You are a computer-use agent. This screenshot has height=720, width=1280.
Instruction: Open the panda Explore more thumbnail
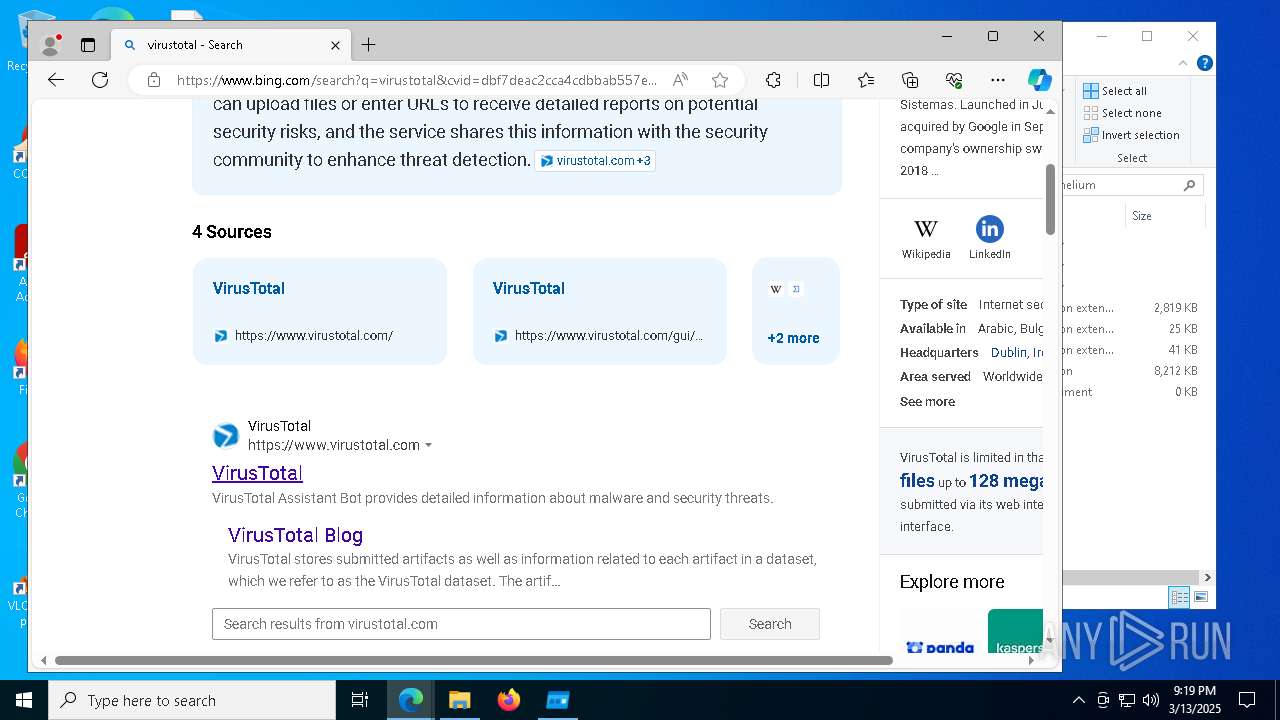(x=940, y=632)
